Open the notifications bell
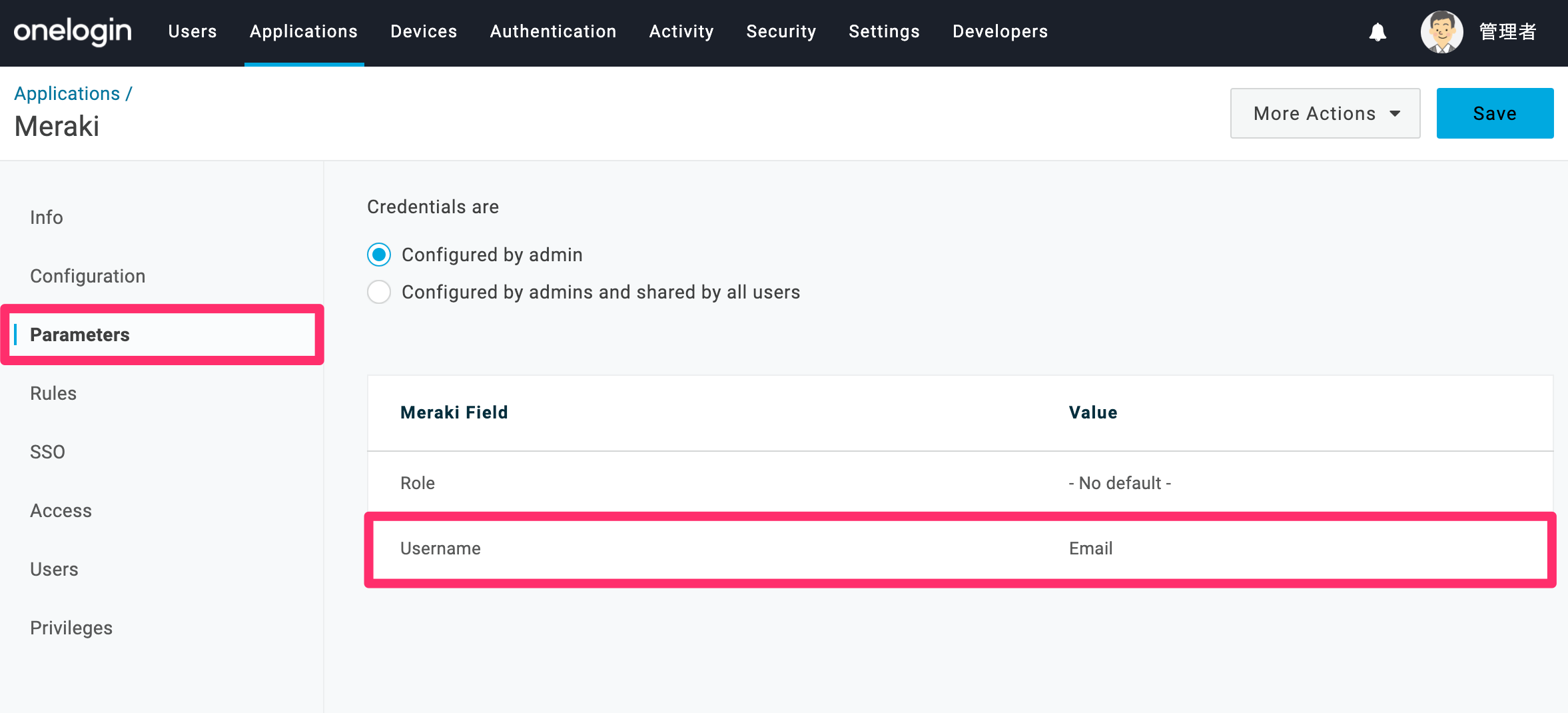This screenshot has height=713, width=1568. pyautogui.click(x=1377, y=32)
